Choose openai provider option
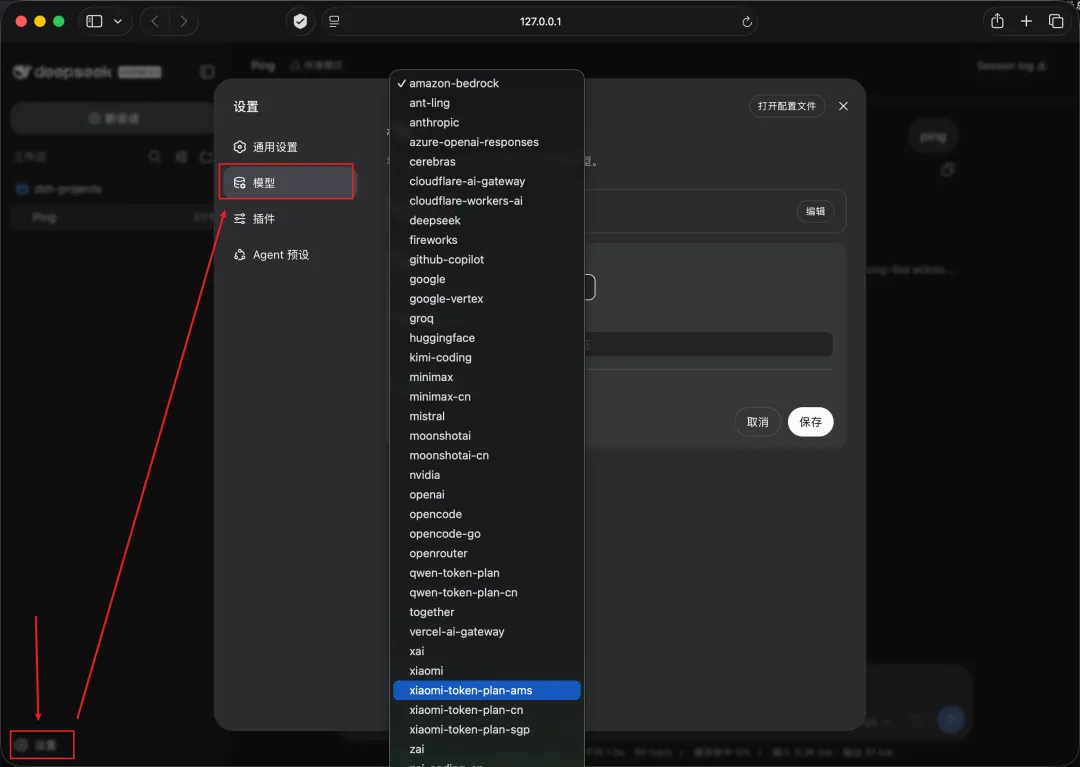Image resolution: width=1080 pixels, height=767 pixels. pyautogui.click(x=486, y=495)
